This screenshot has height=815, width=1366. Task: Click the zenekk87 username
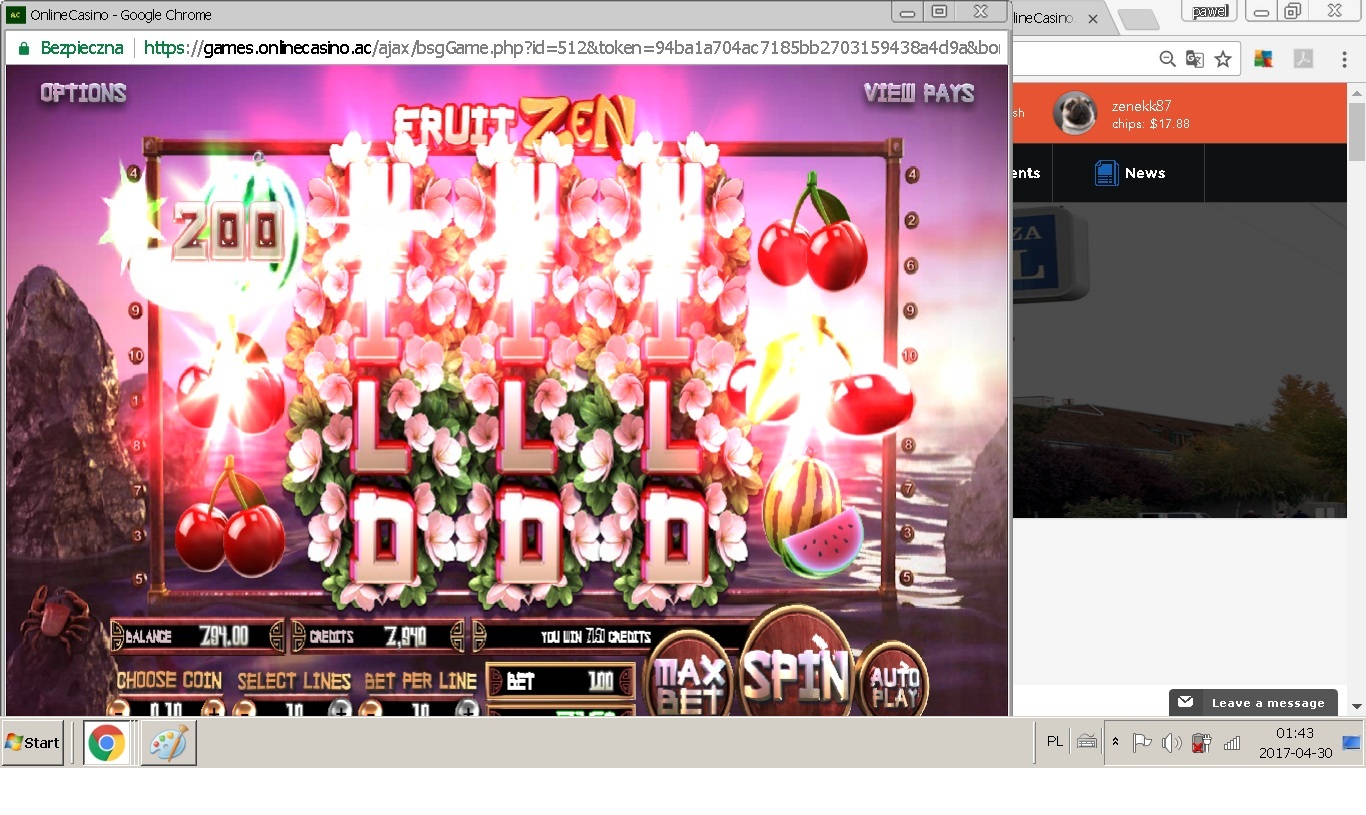tap(1141, 106)
